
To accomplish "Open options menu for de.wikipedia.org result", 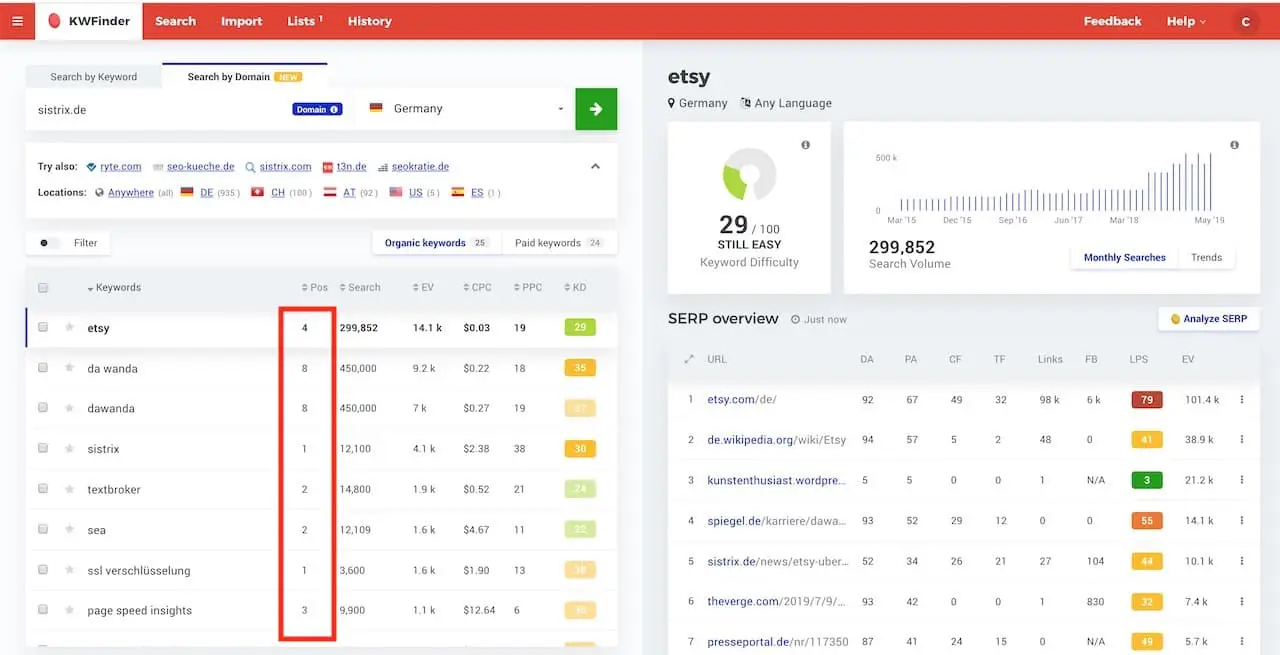I will pos(1242,439).
